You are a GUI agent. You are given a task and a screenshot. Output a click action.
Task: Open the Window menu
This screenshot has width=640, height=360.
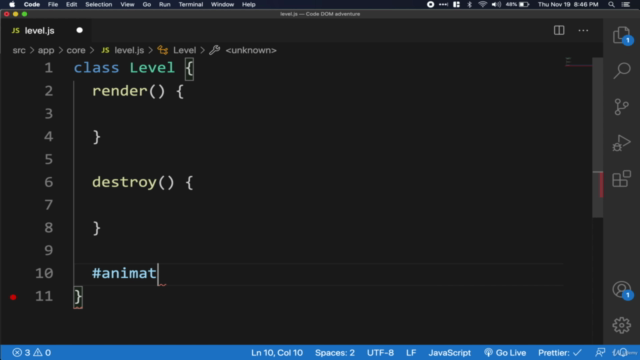[222, 4]
